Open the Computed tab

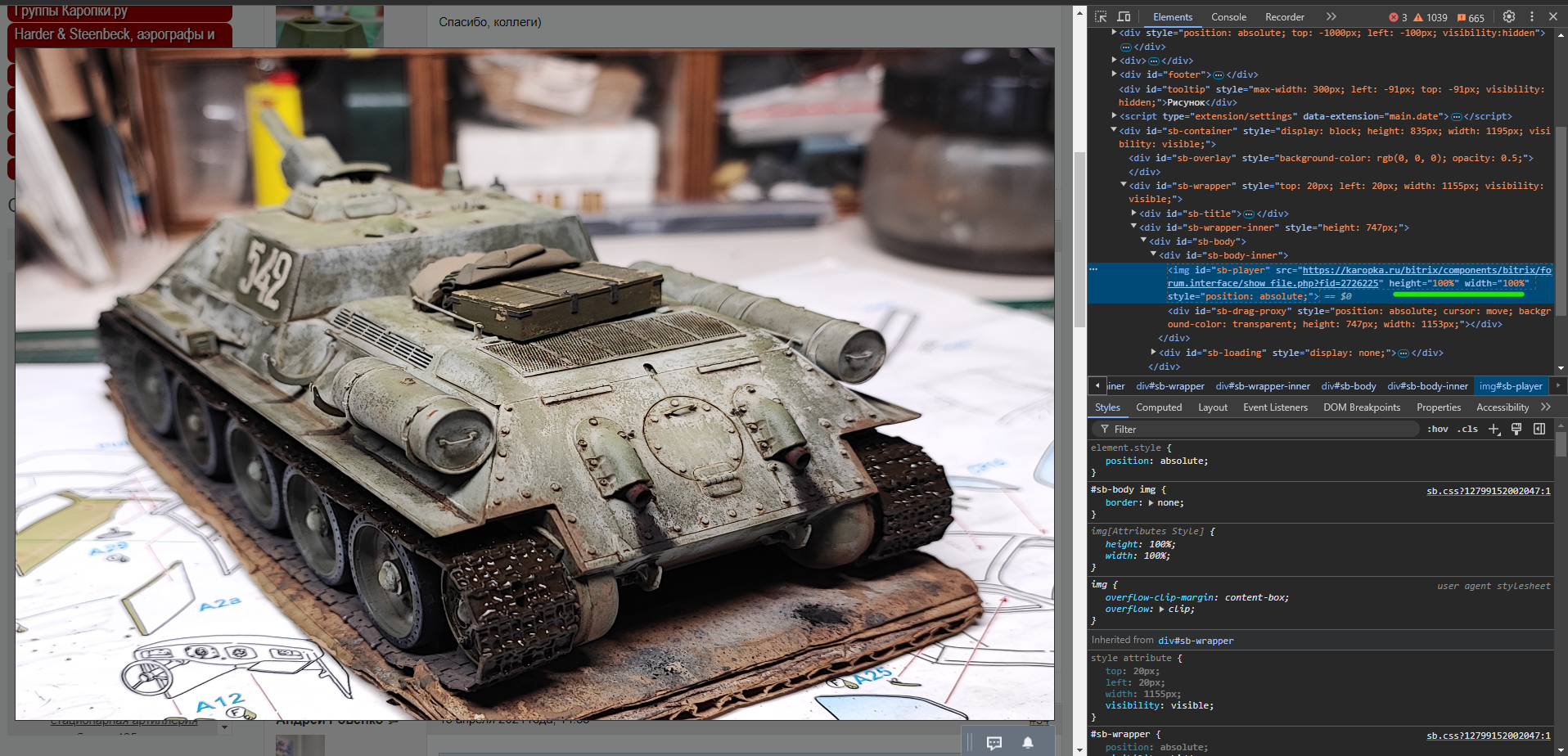click(x=1158, y=407)
